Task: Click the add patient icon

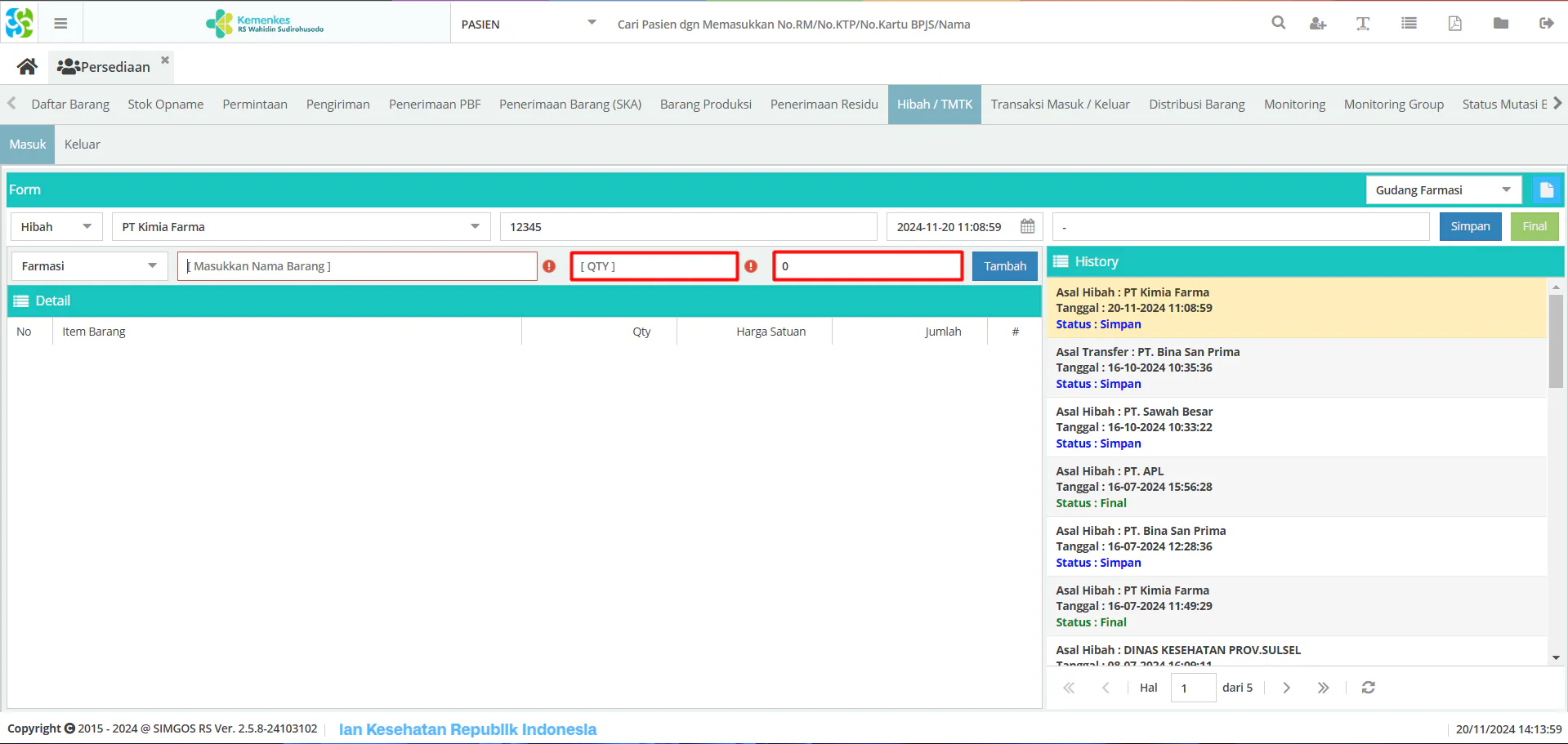Action: click(x=1317, y=24)
